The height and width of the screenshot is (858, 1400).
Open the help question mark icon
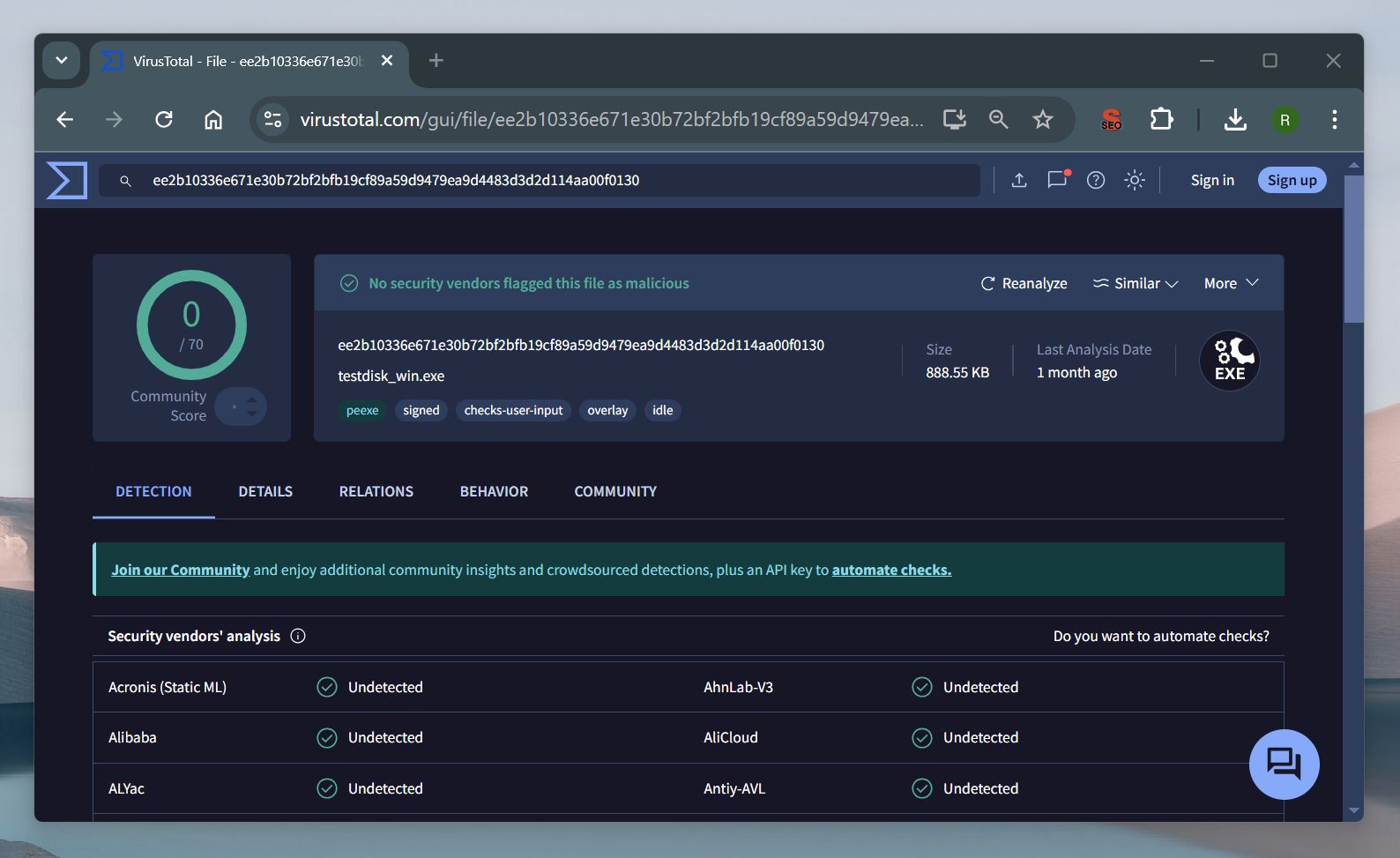(x=1096, y=180)
